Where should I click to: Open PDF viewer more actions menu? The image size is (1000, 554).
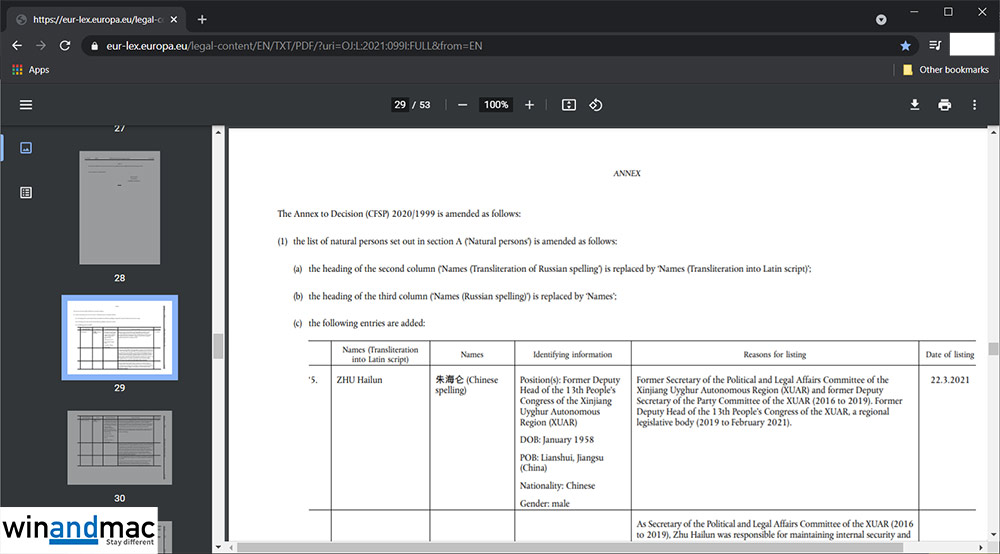tap(974, 105)
